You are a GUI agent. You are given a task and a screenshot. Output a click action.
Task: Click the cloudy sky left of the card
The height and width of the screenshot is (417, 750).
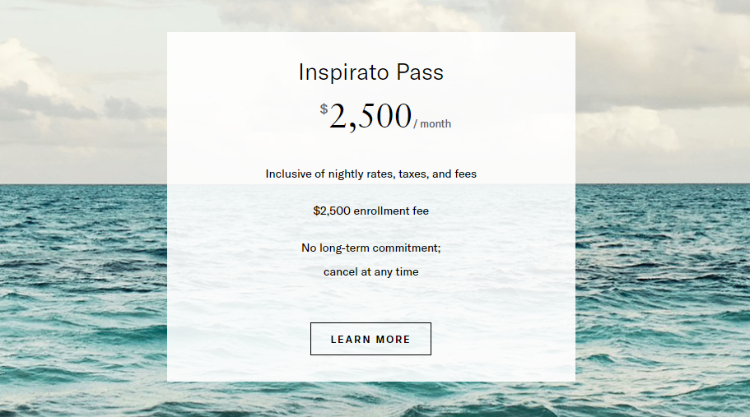point(80,90)
